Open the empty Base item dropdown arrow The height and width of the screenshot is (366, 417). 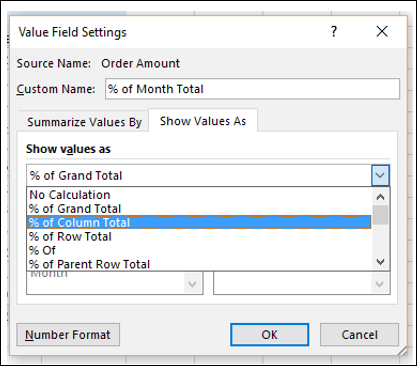click(x=379, y=284)
